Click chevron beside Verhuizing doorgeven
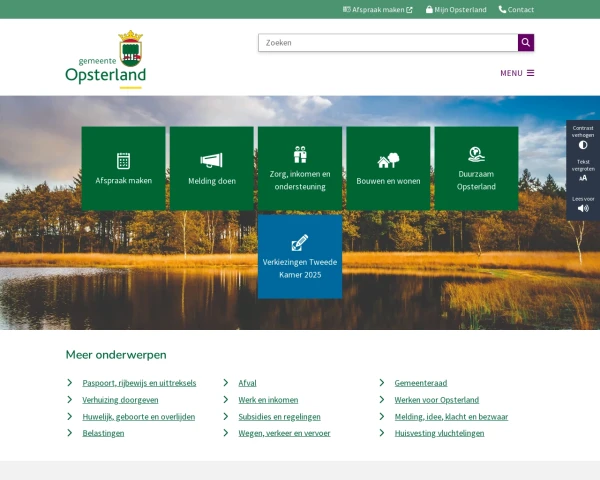The height and width of the screenshot is (480, 600). pyautogui.click(x=70, y=399)
